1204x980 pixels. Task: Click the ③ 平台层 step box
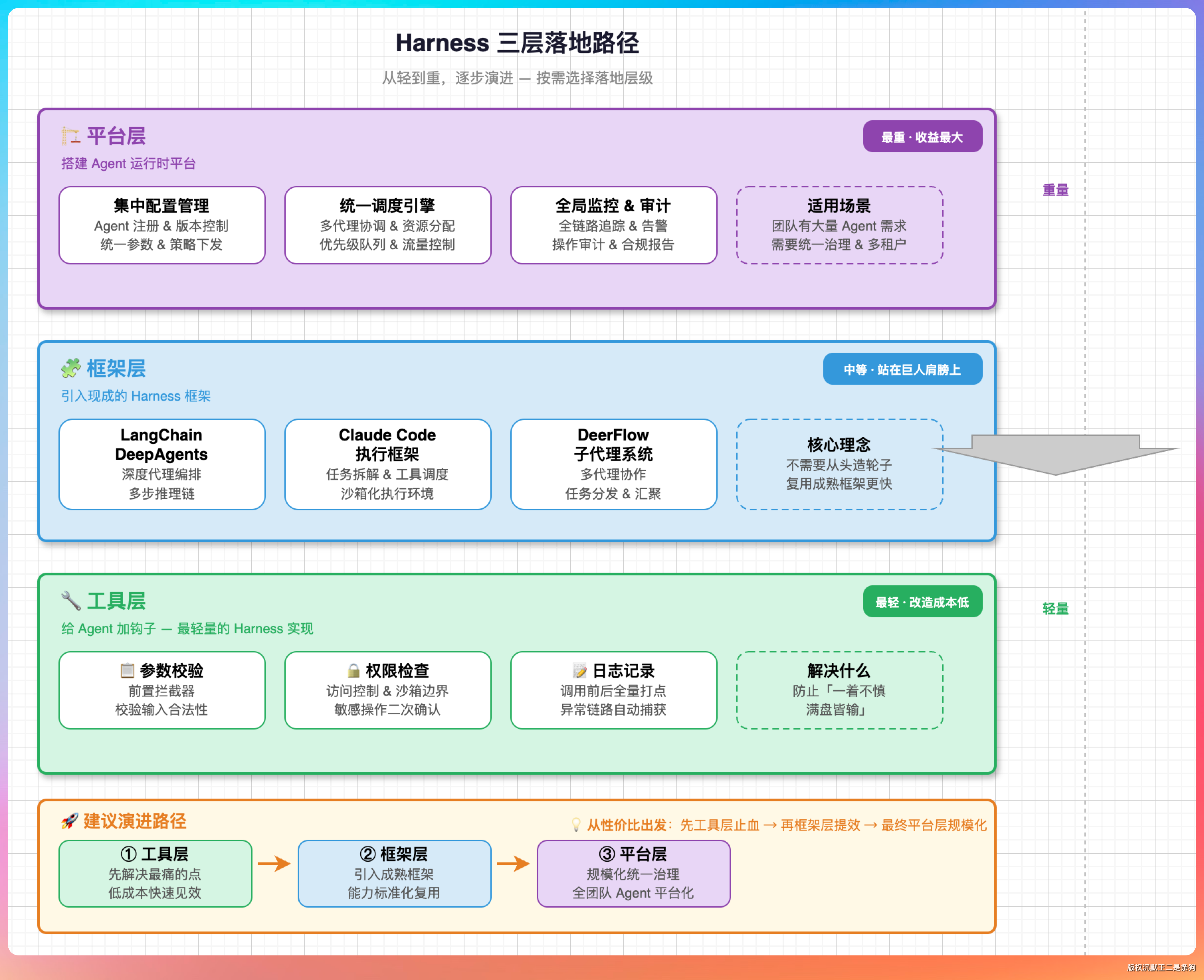pos(633,873)
